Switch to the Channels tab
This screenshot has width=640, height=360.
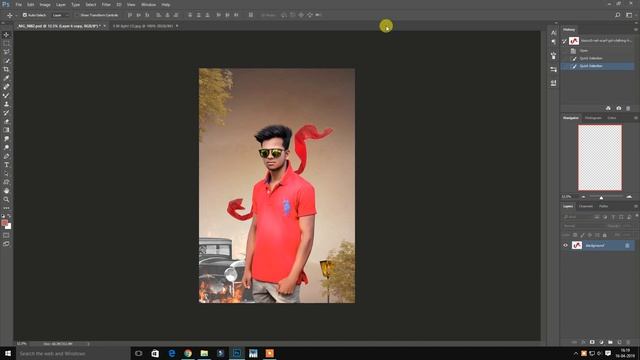click(x=586, y=206)
